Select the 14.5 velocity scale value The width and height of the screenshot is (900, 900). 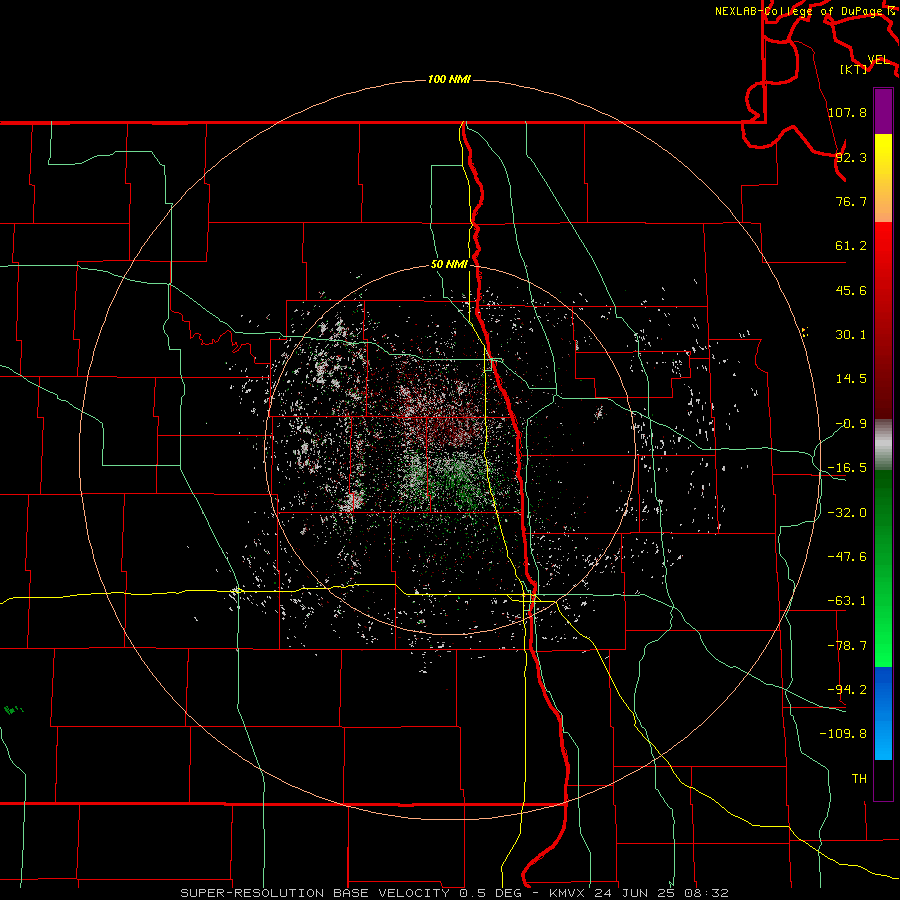[x=851, y=379]
